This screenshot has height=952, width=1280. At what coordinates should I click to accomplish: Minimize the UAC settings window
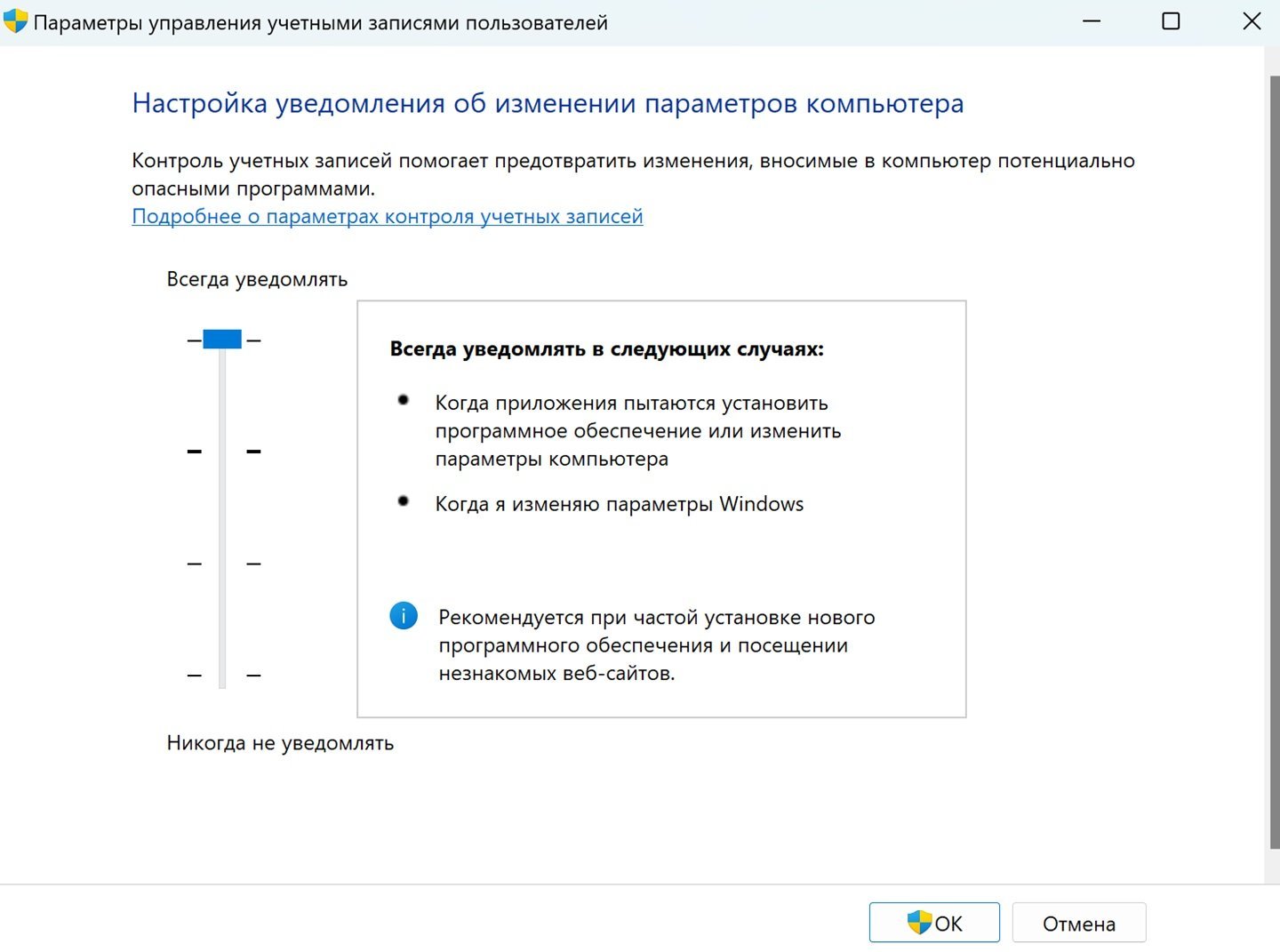tap(1092, 21)
